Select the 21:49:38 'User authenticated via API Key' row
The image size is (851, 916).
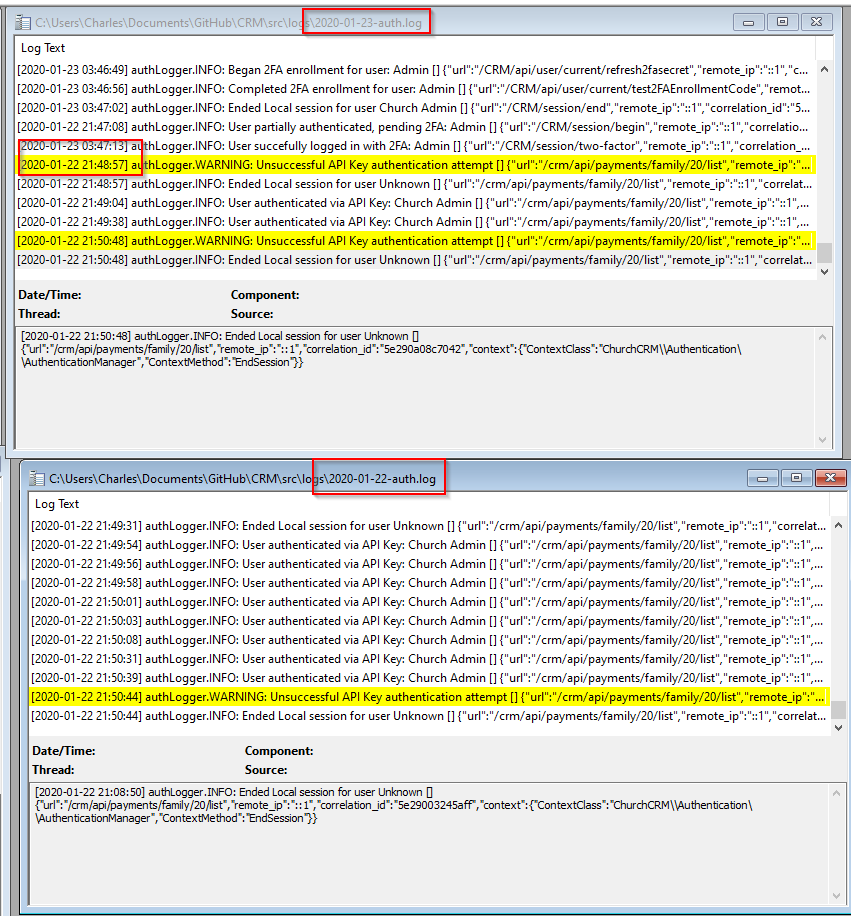(x=415, y=222)
